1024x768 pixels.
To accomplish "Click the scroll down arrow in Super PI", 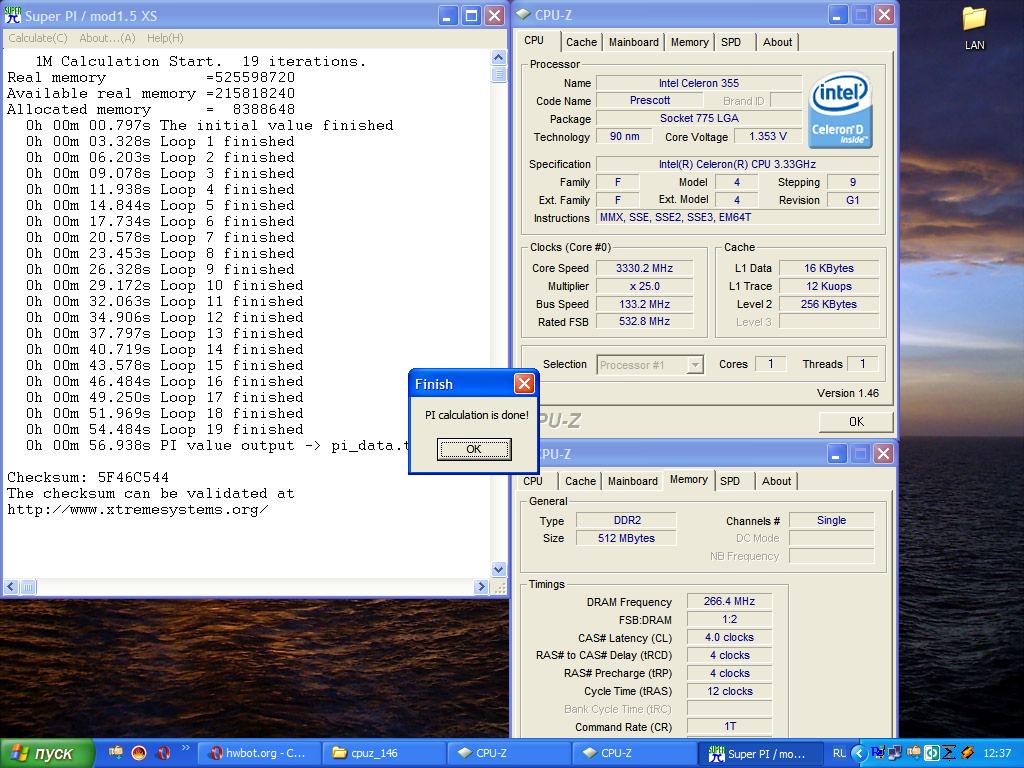I will click(x=498, y=569).
